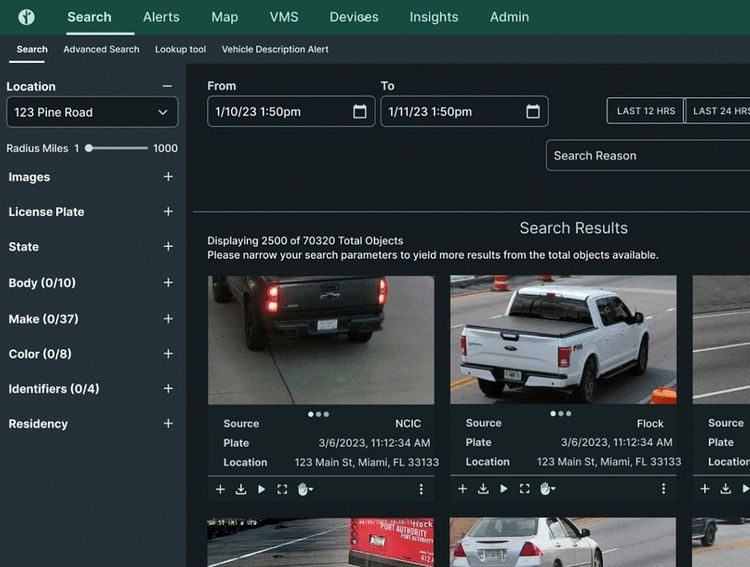Switch to the Alerts tab
750x567 pixels.
coord(161,17)
